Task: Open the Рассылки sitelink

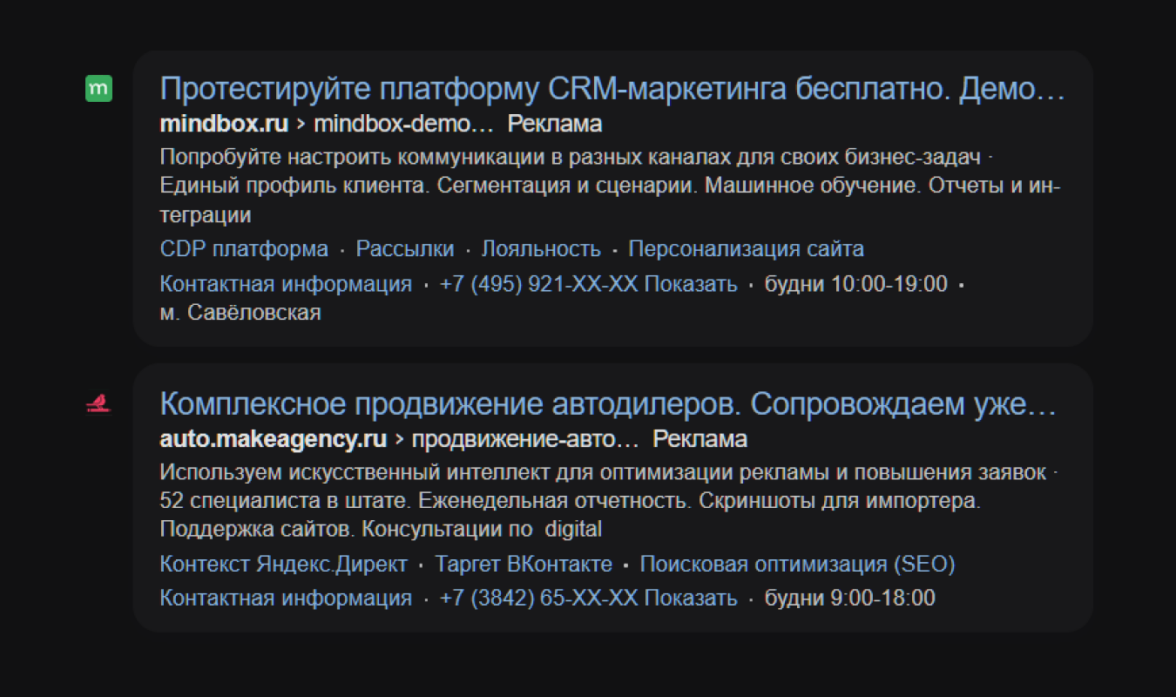Action: tap(405, 248)
